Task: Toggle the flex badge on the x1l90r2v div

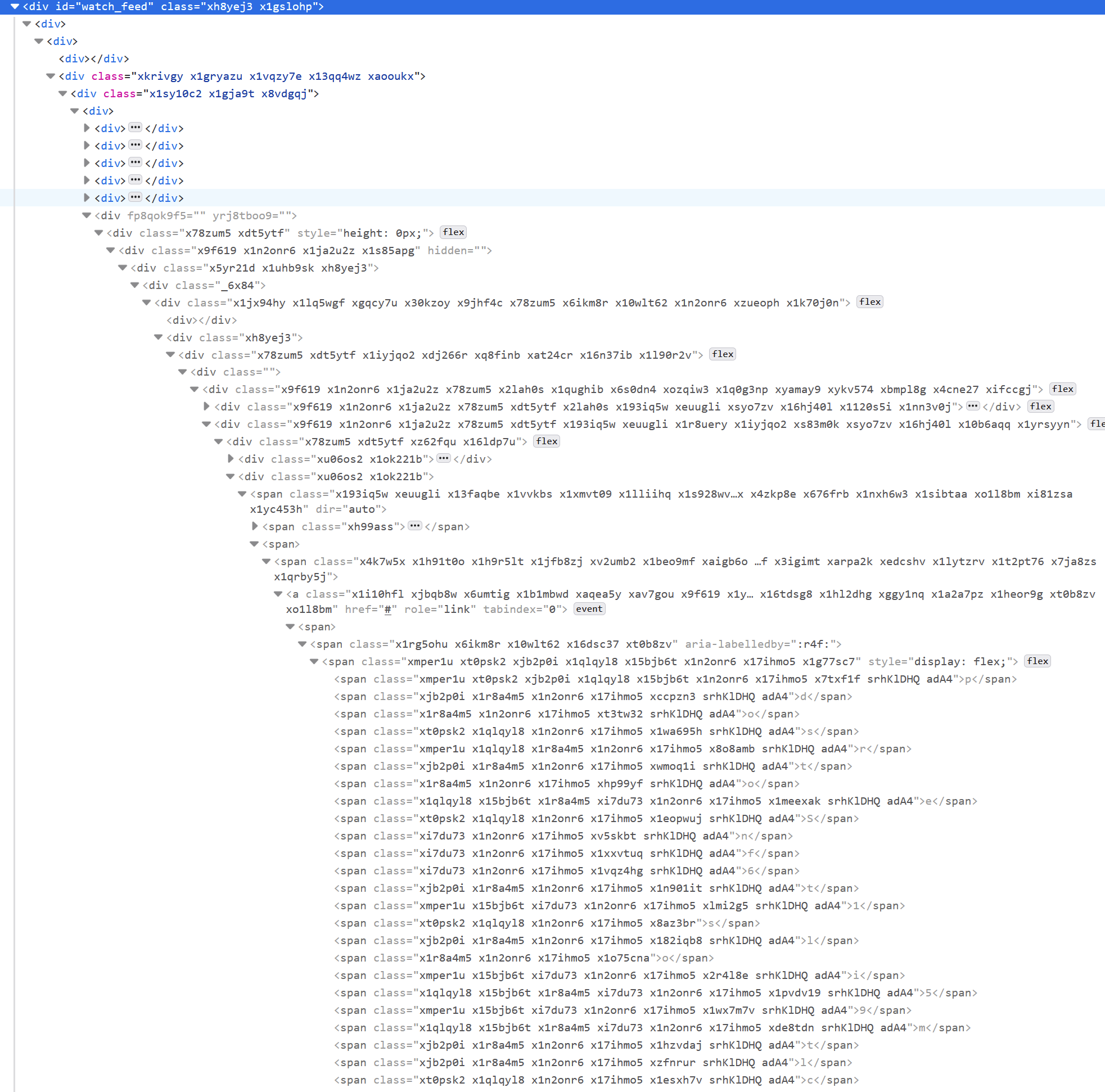Action: (723, 354)
